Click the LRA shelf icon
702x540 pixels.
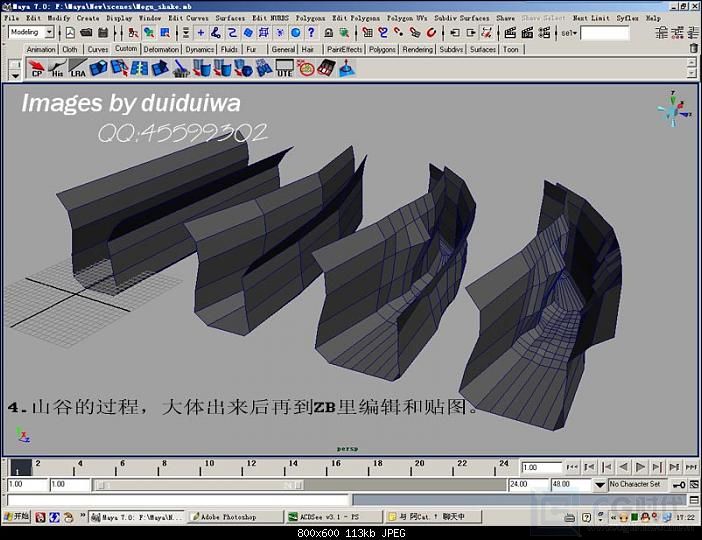pos(77,70)
